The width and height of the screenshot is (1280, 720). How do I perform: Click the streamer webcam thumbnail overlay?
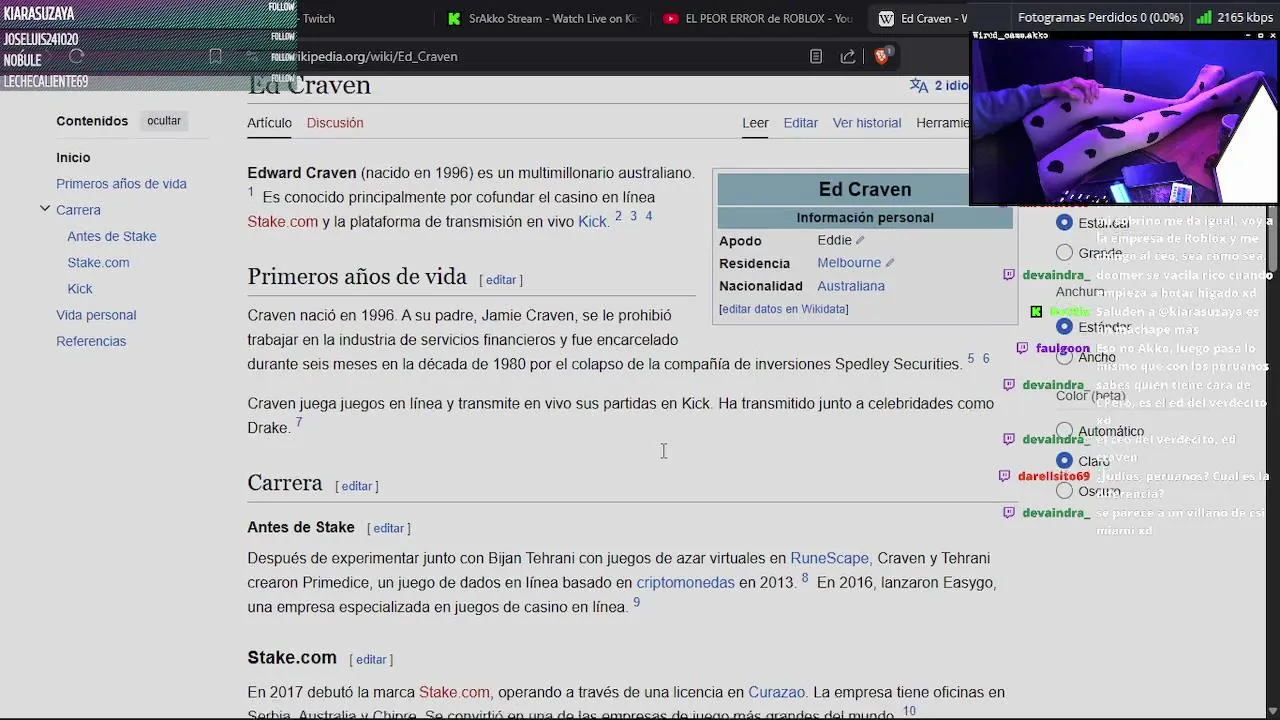1124,120
